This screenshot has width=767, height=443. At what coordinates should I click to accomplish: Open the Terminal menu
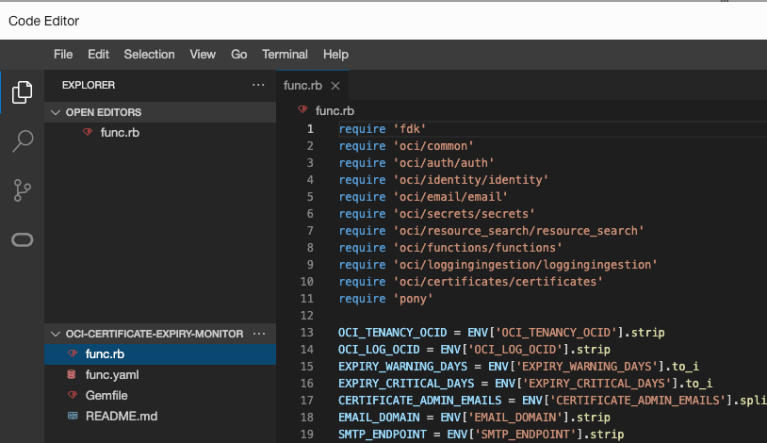tap(284, 54)
